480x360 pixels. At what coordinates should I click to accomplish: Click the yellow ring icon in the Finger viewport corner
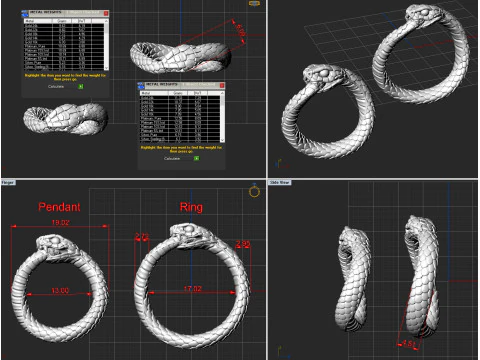click(x=254, y=191)
